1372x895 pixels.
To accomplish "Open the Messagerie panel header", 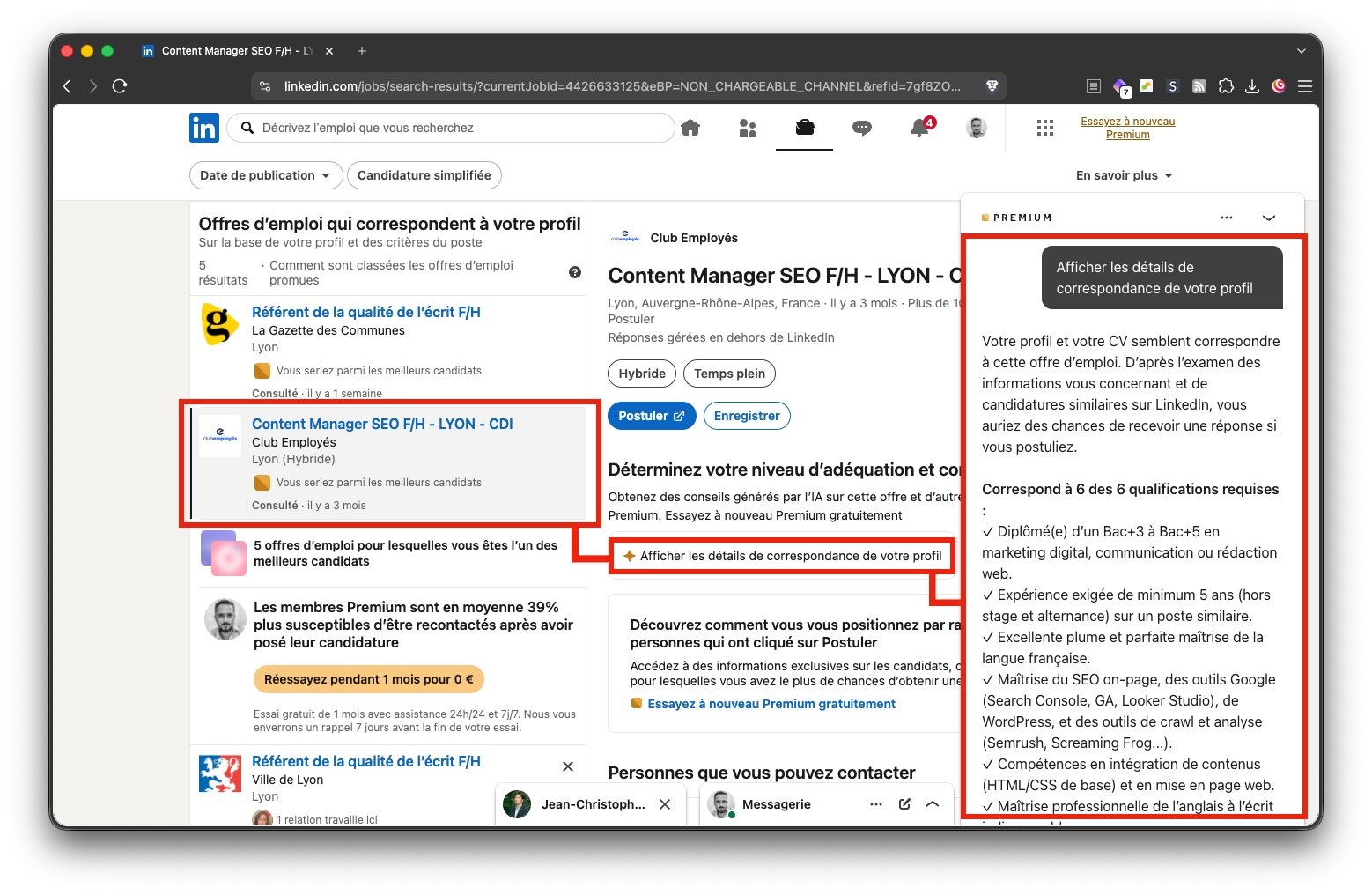I will (826, 804).
